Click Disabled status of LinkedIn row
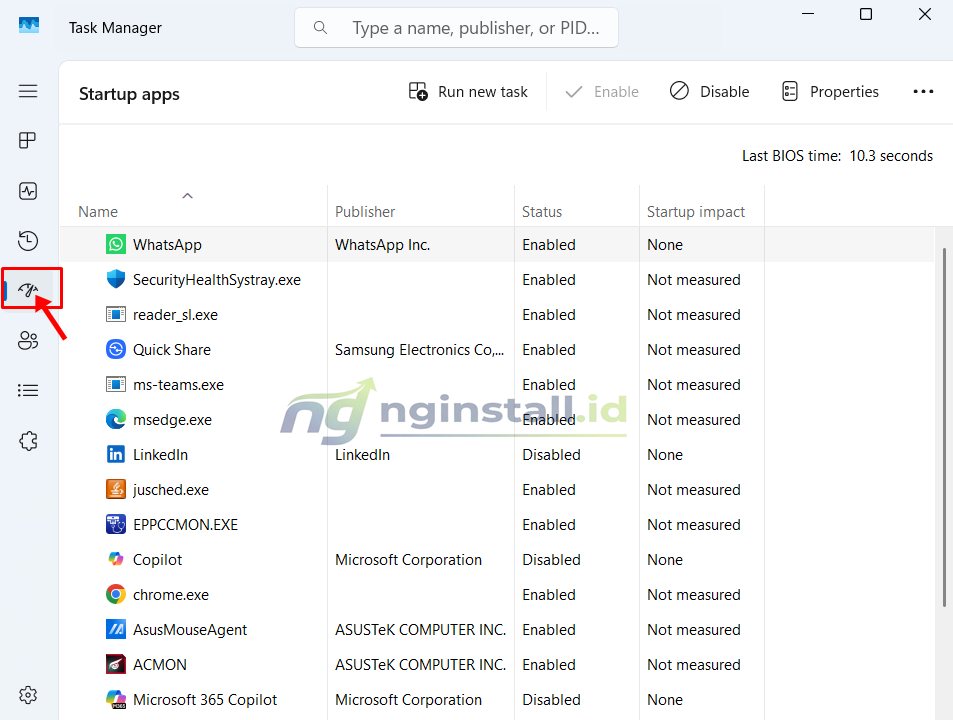This screenshot has height=720, width=953. pyautogui.click(x=551, y=455)
